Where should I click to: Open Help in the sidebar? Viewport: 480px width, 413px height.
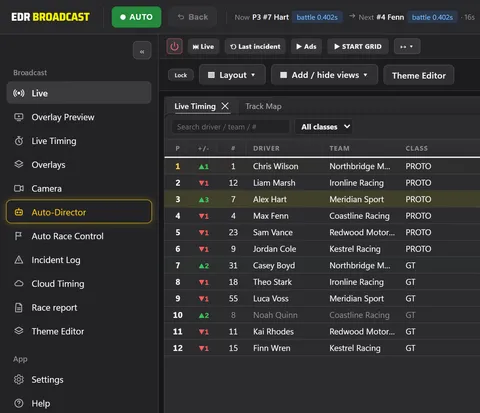point(79,403)
